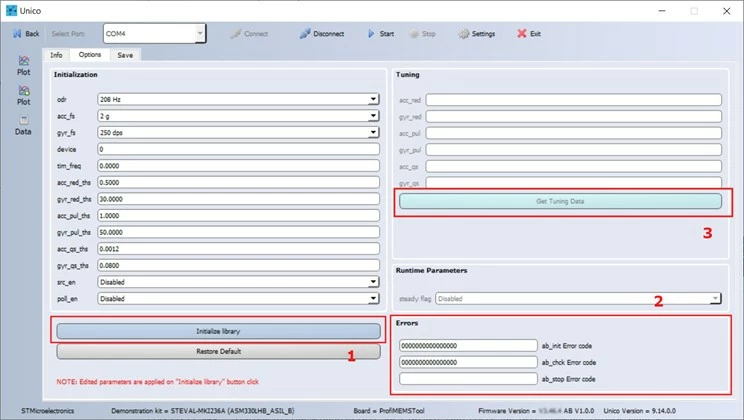Click the Demonstration kit status text
Viewport: 744px width, 420px height.
[x=203, y=411]
